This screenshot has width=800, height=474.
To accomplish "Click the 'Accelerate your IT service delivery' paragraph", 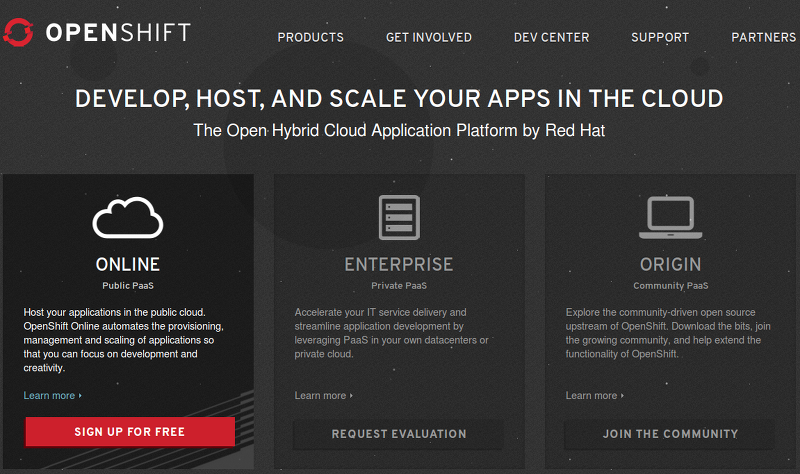I will [x=391, y=333].
